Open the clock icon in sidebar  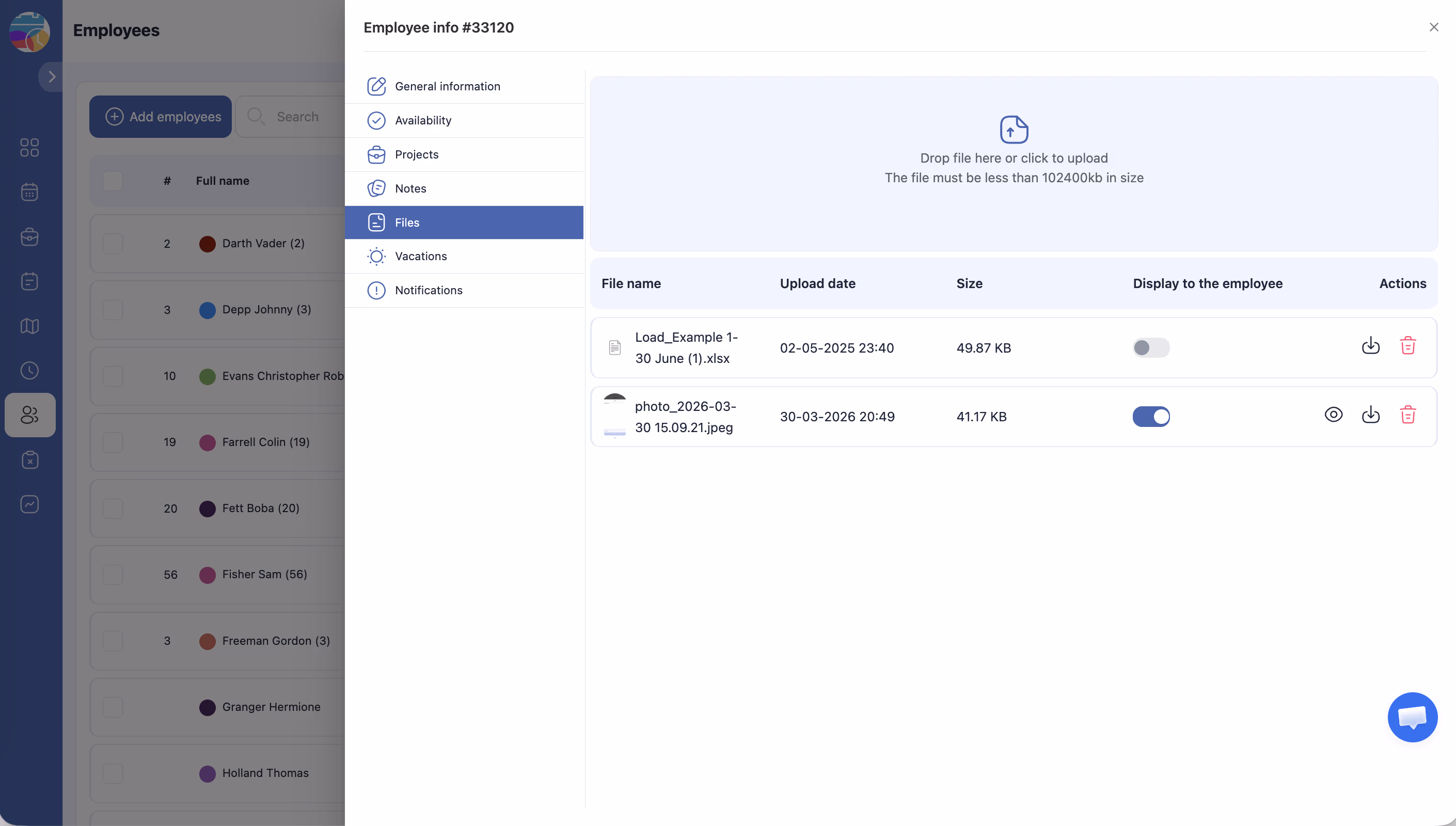click(29, 371)
